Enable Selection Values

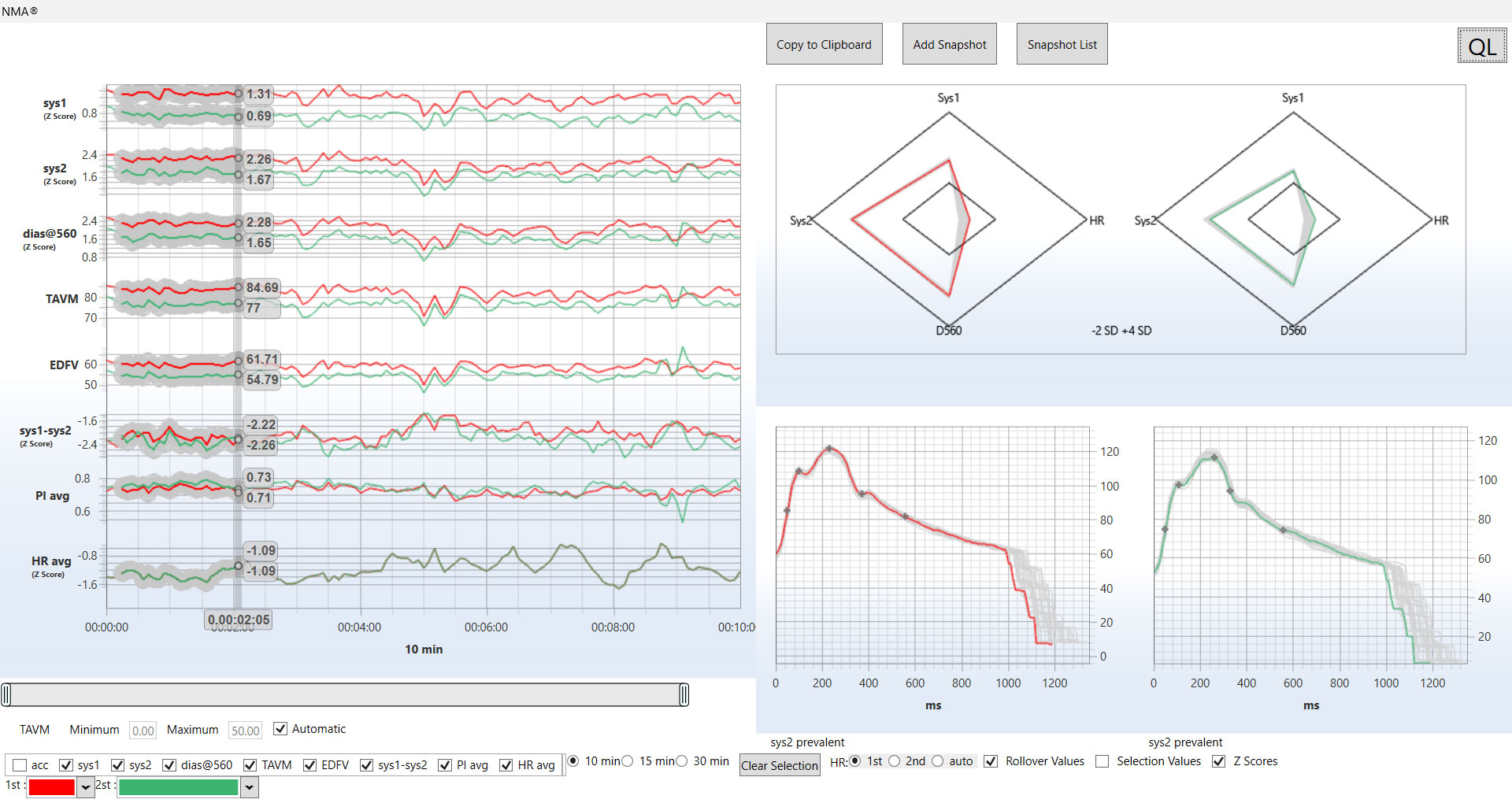[1102, 761]
